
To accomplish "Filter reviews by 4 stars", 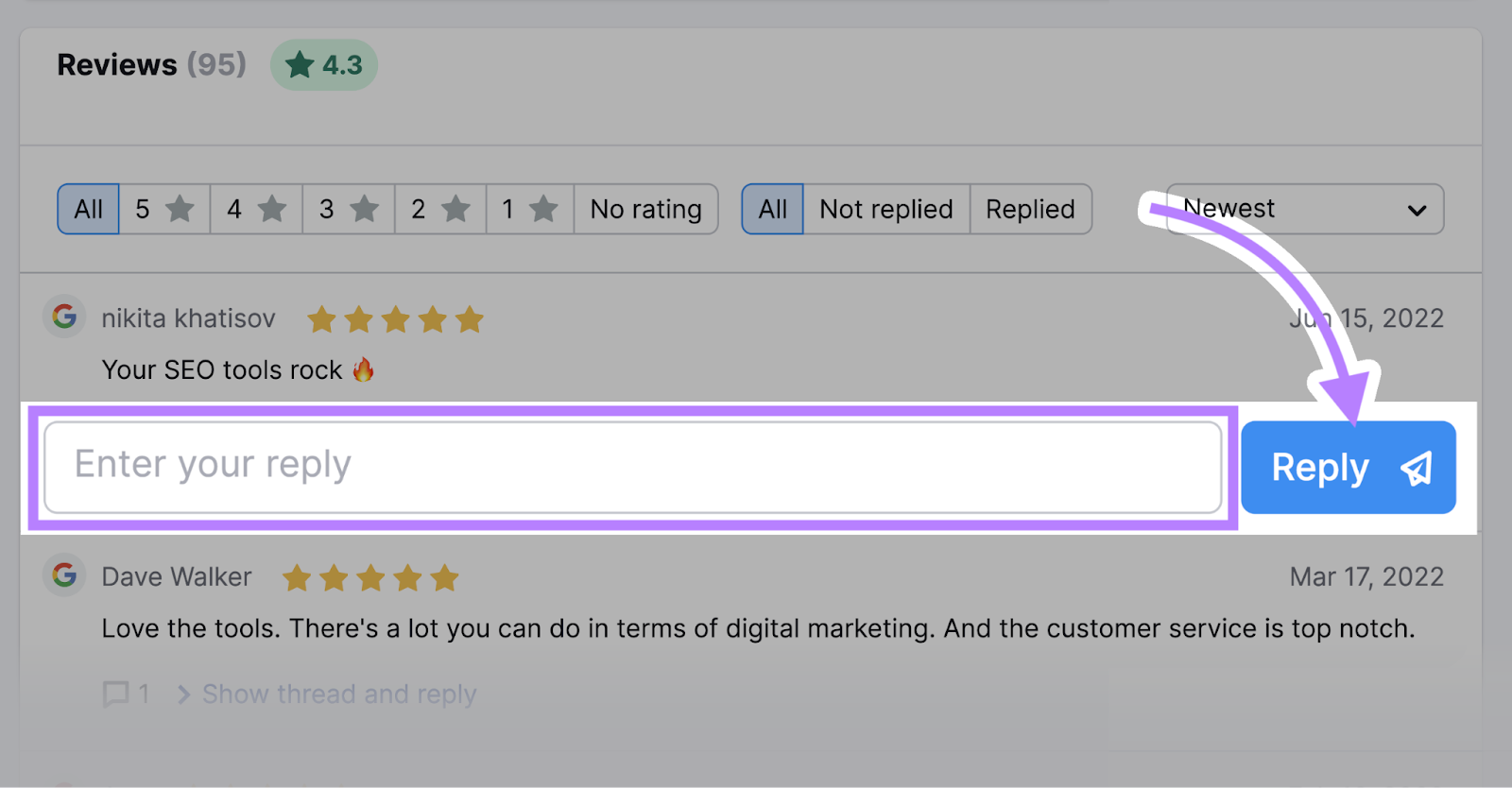I will [x=256, y=209].
